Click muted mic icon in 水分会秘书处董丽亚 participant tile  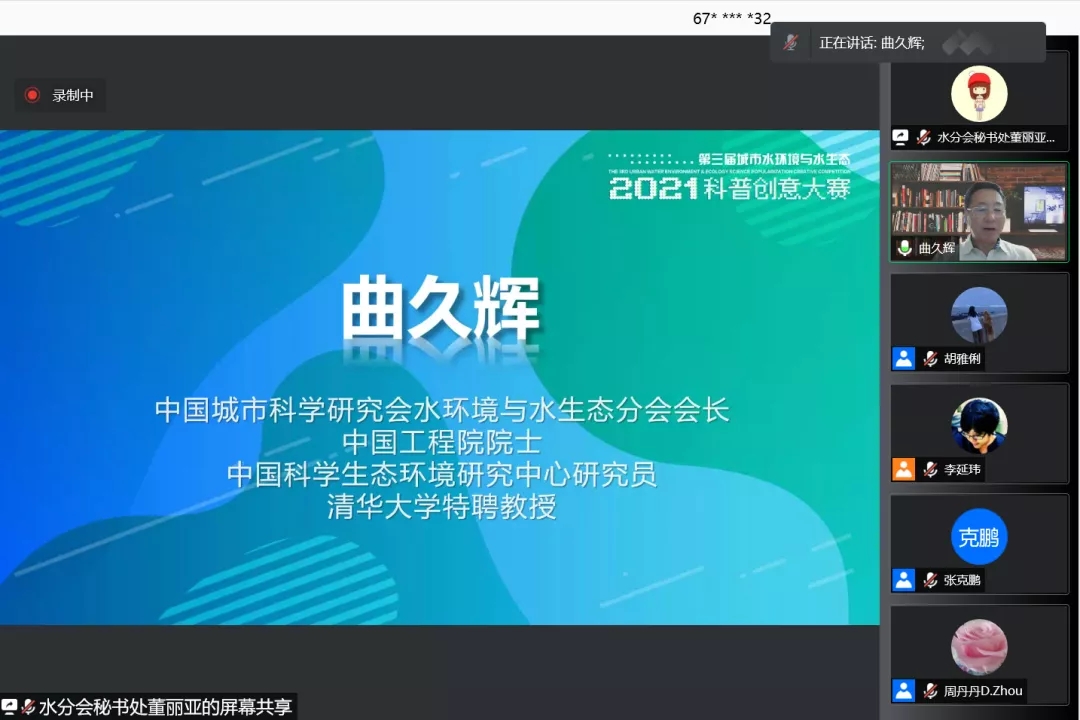[924, 137]
